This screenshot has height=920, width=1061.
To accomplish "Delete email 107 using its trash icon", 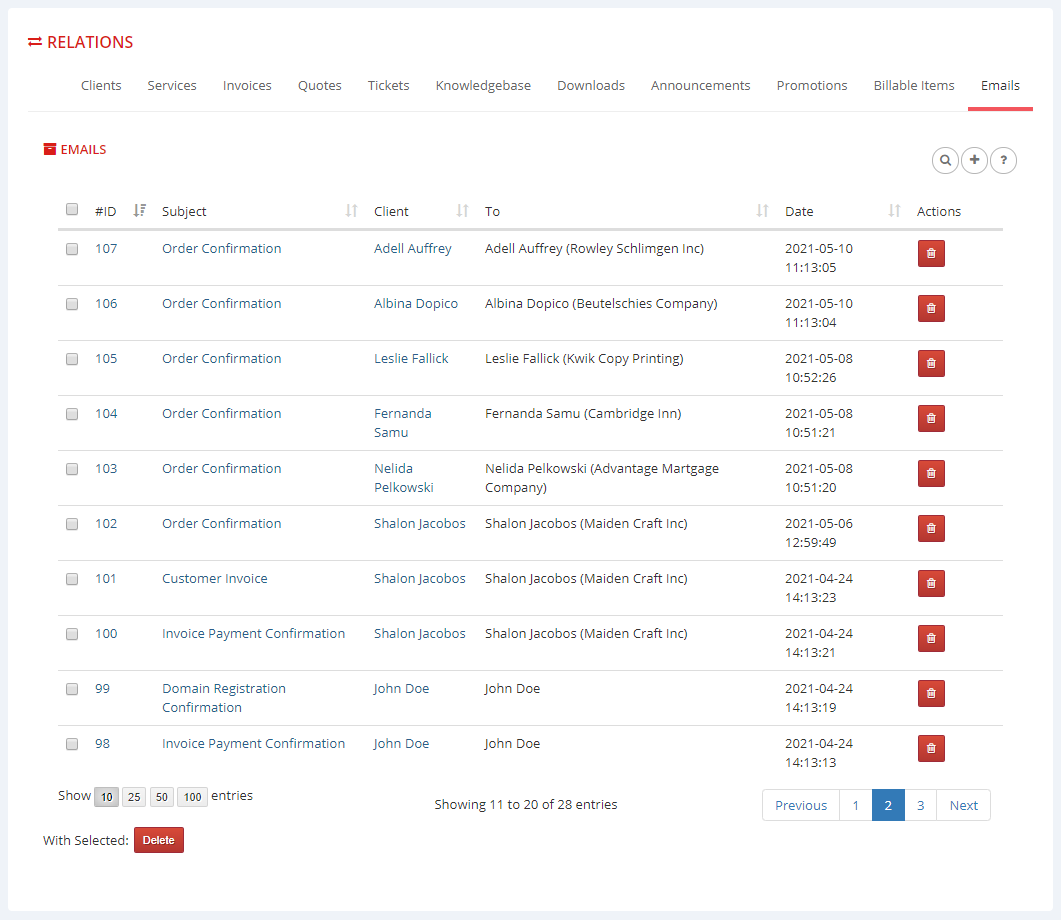I will tap(930, 253).
